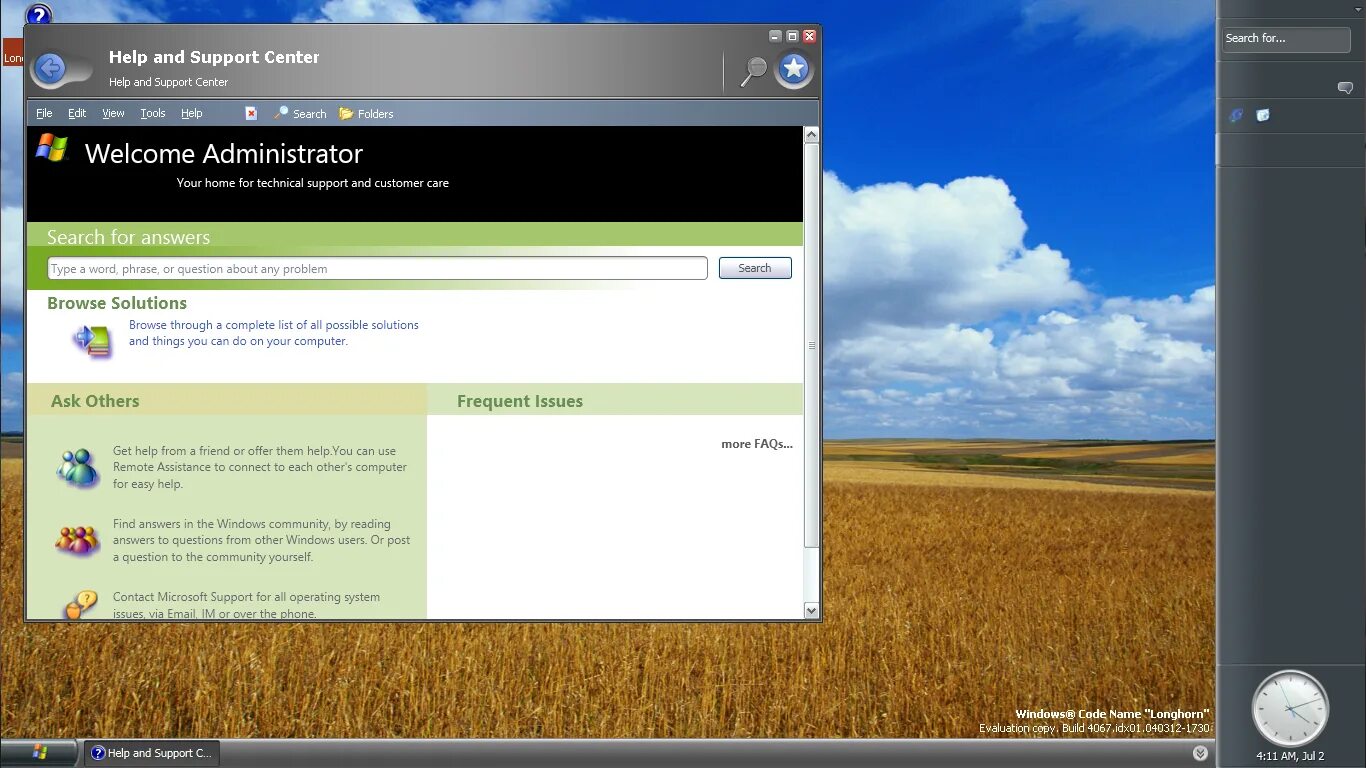Open the Edit menu
Image resolution: width=1366 pixels, height=768 pixels.
[77, 113]
